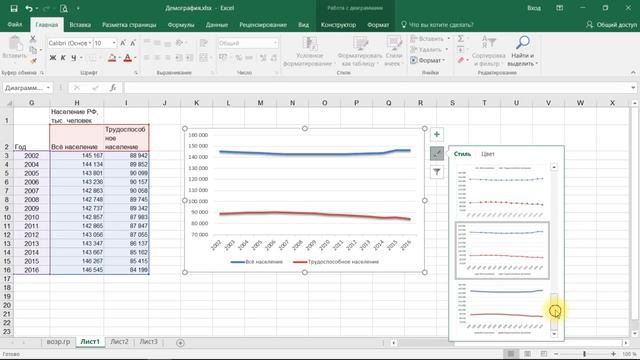Click the Format Painter brush icon
Screen dimensions: 640x360
click(x=33, y=61)
